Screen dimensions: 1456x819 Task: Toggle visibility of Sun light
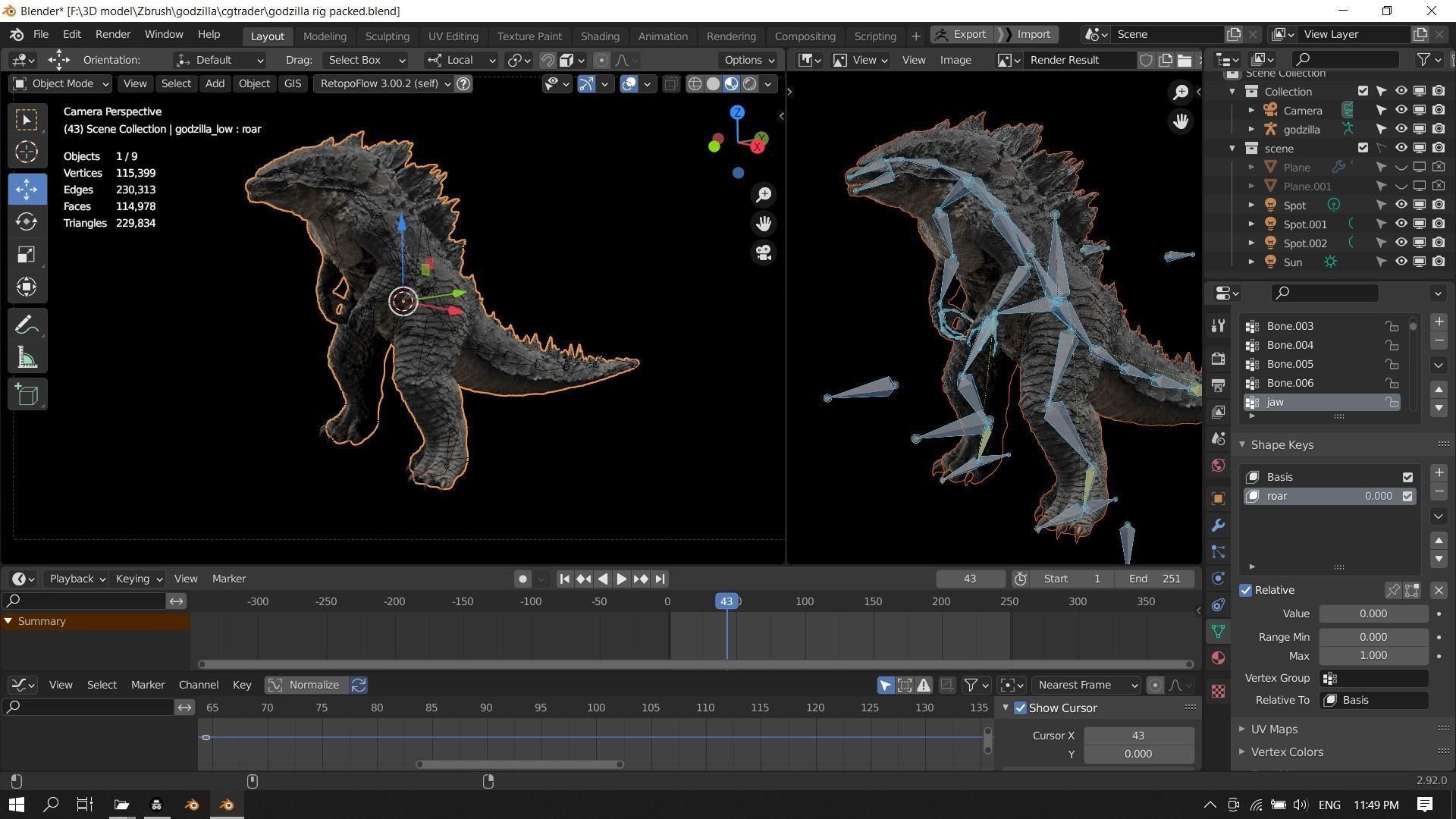(1401, 262)
